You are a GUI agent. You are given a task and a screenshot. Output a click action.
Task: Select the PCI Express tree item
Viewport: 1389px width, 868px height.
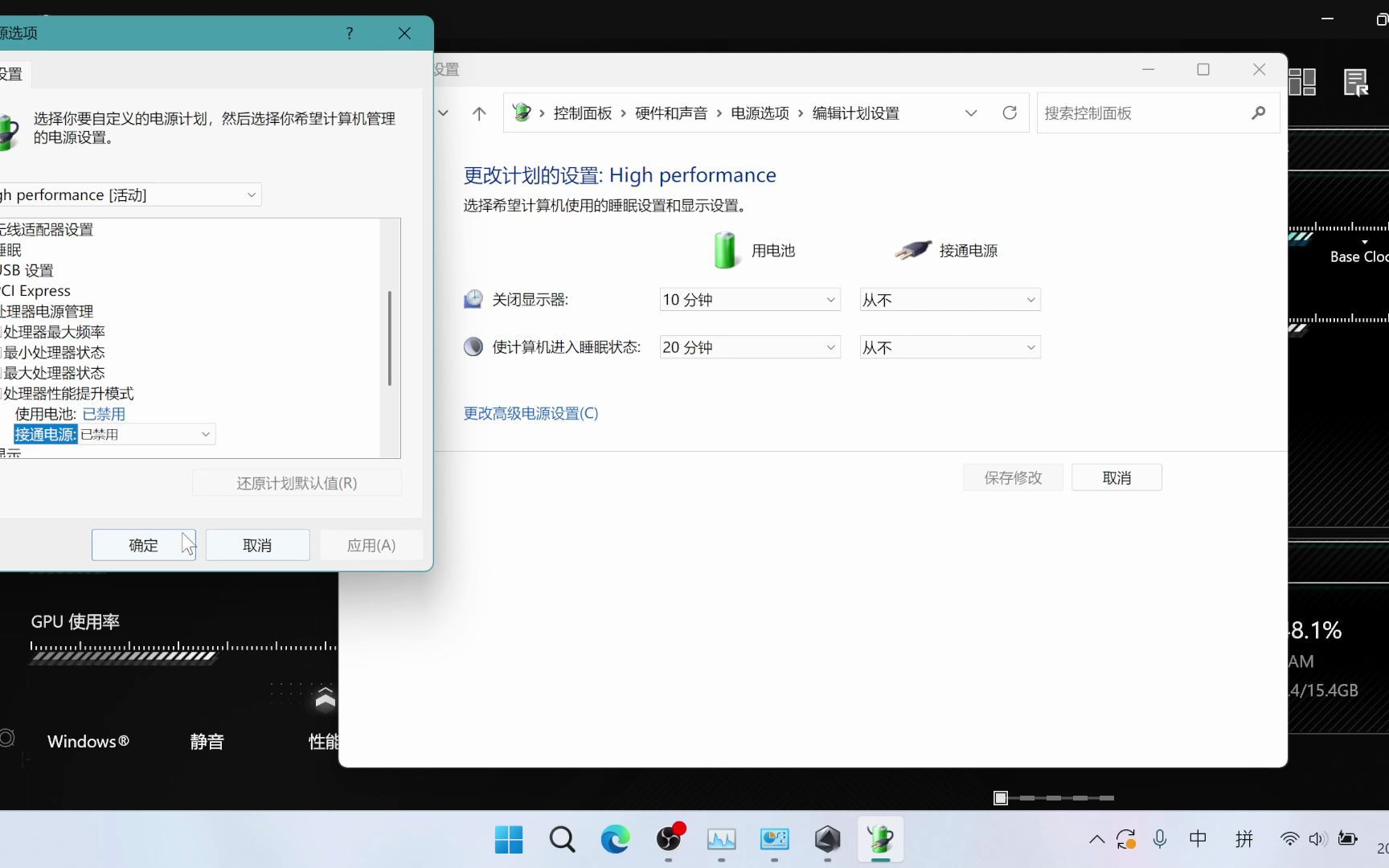coord(35,290)
